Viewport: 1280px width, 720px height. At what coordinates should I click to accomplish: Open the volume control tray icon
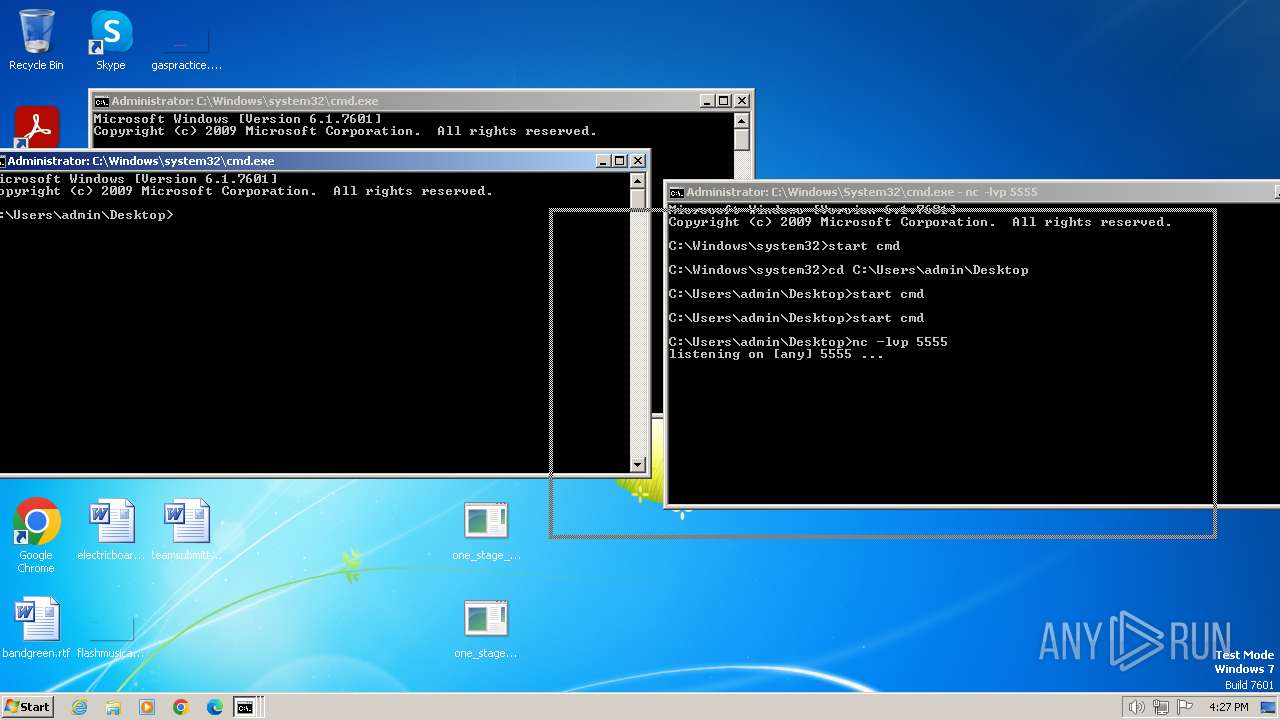[1136, 707]
